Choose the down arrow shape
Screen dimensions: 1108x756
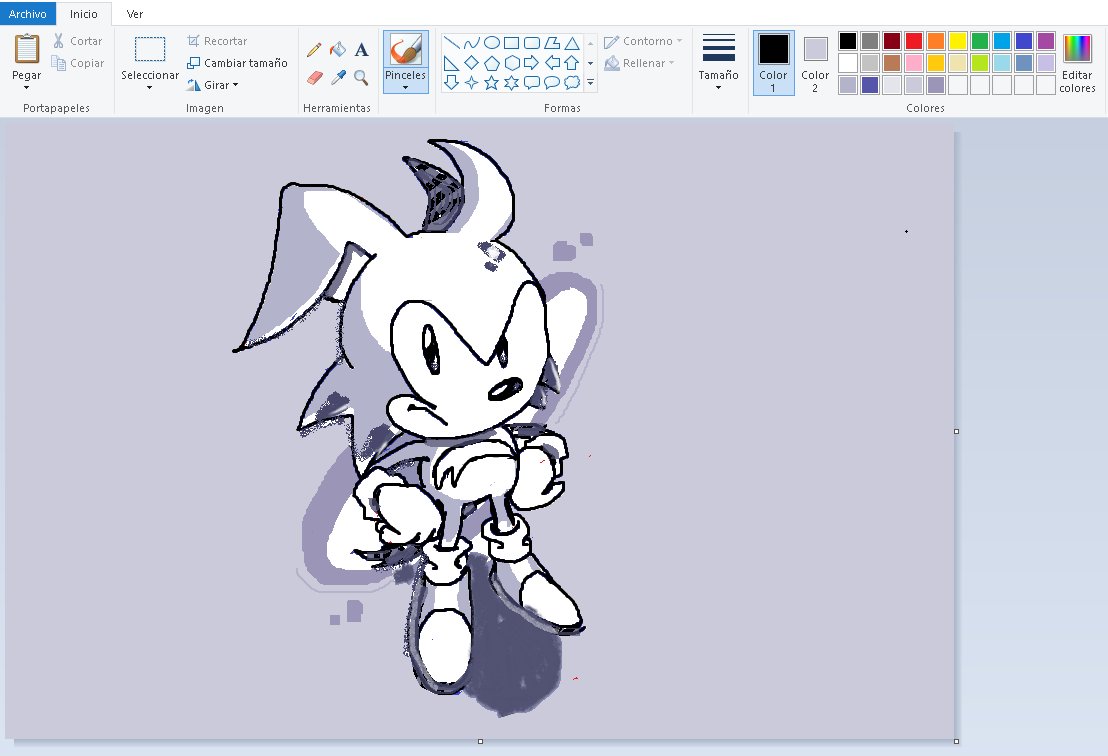tap(451, 83)
